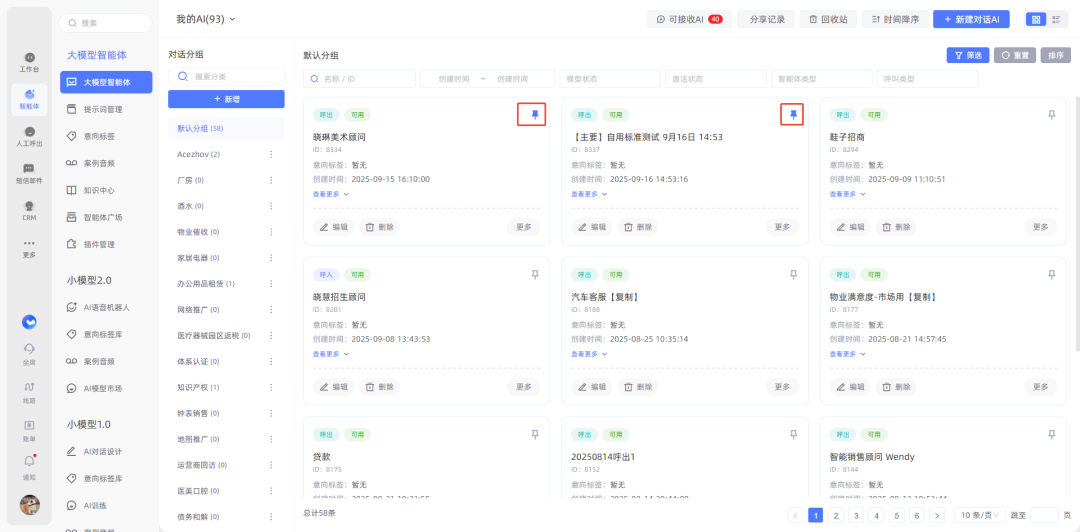
Task: Open the 通知 notification bell icon
Action: [x=29, y=466]
